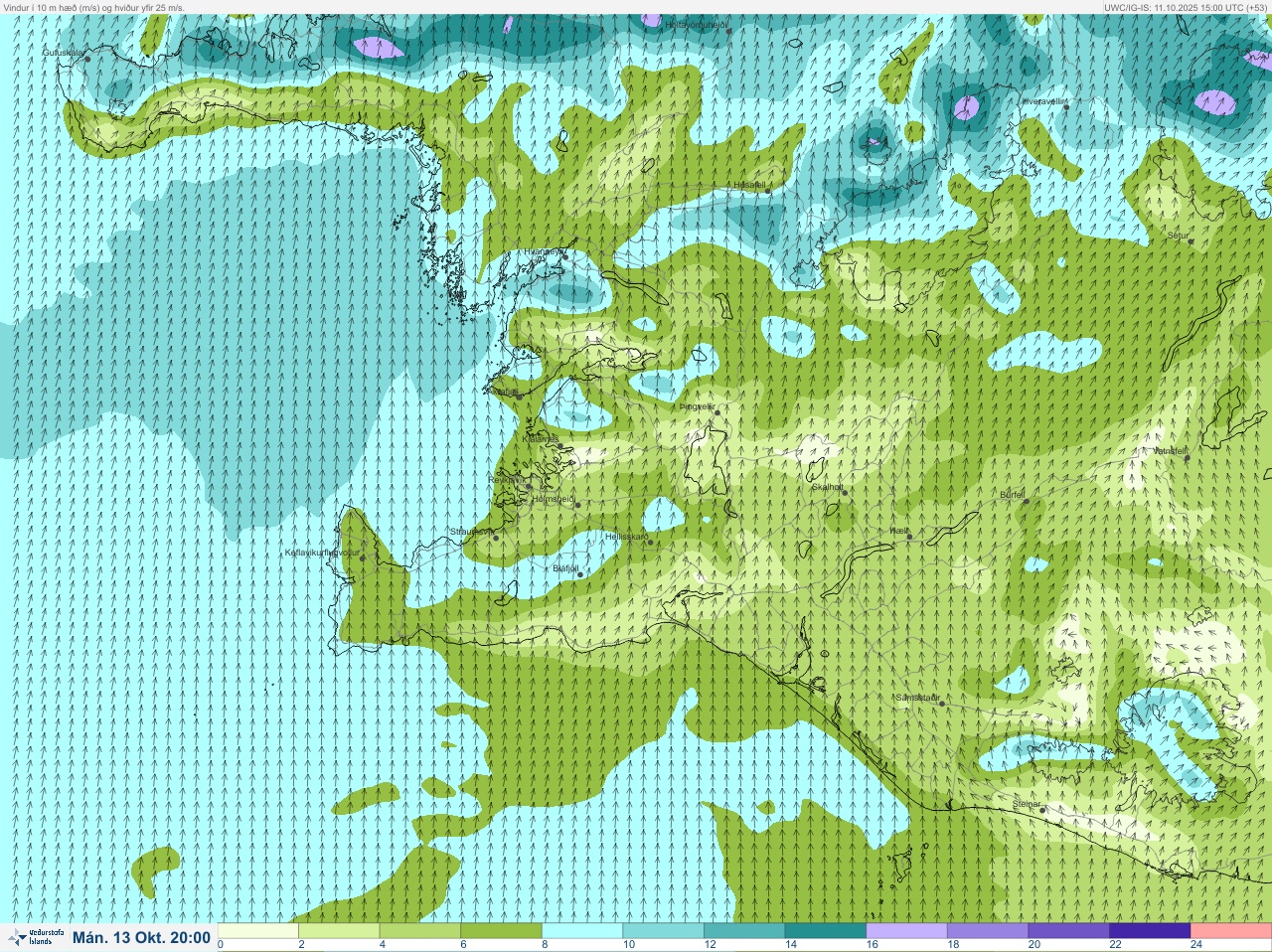Select the Setur station dot
Screen dimensions: 1272x952
tap(1191, 241)
